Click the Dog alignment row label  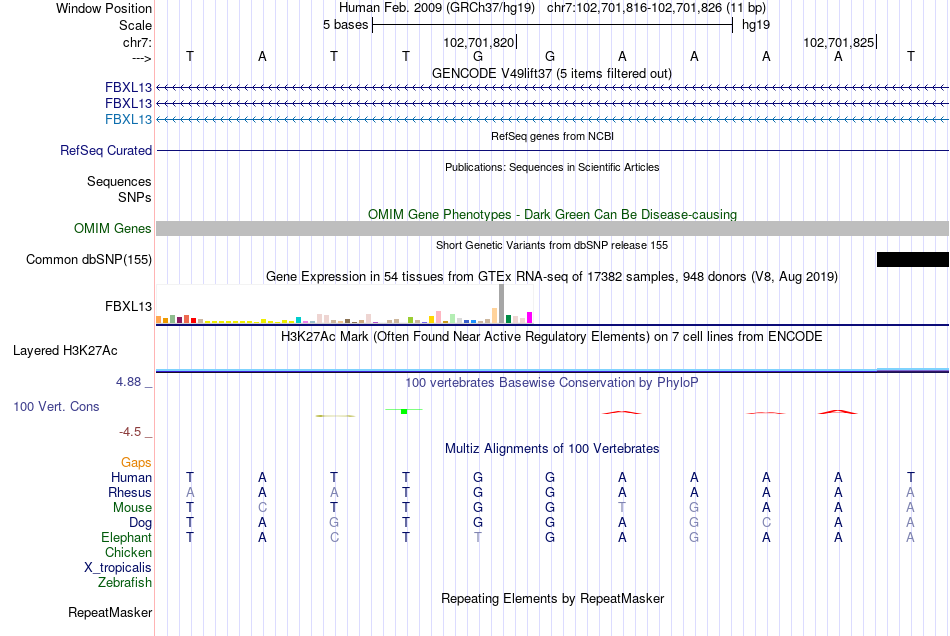(140, 523)
